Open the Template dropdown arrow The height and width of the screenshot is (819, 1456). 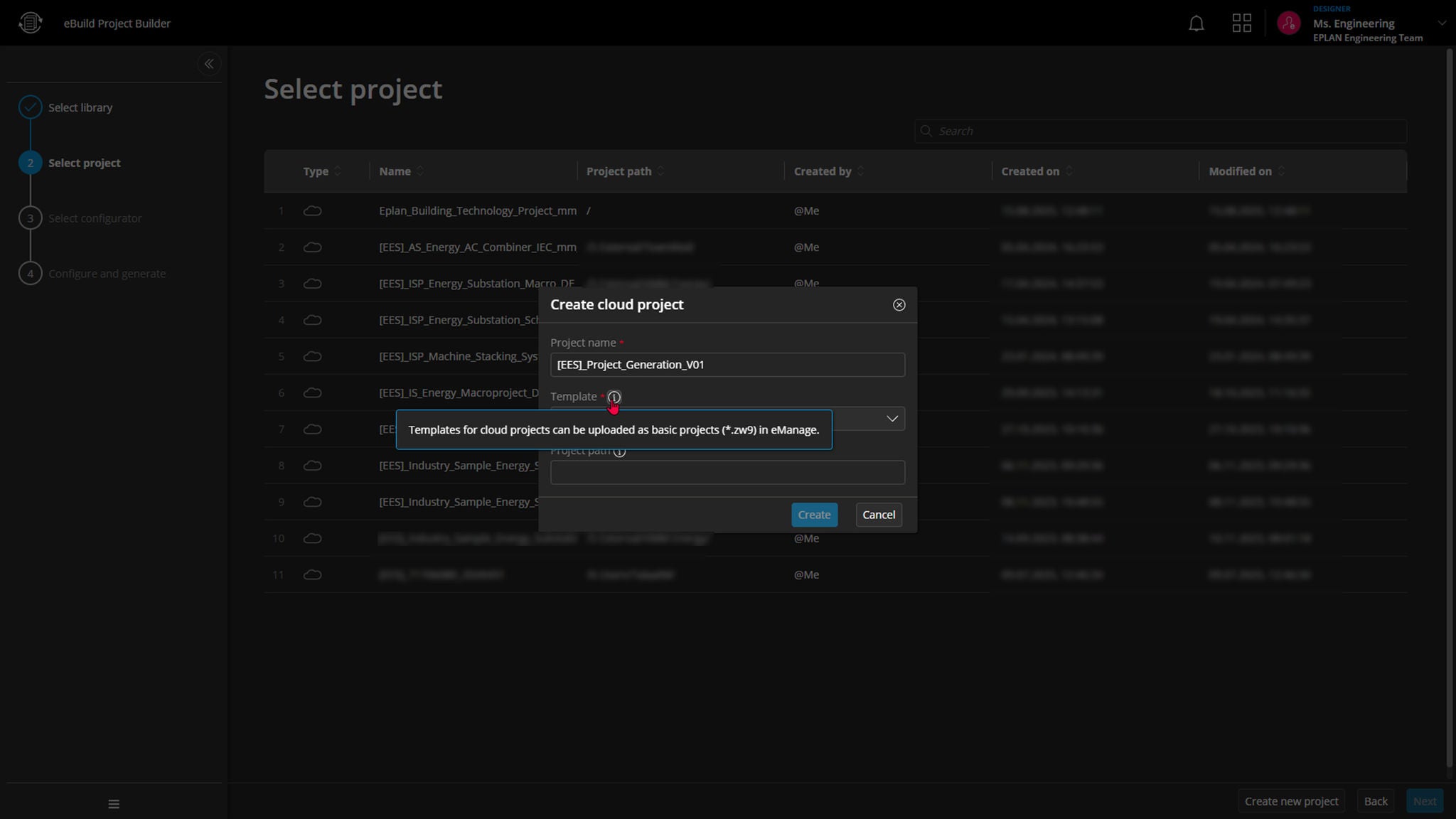(892, 419)
